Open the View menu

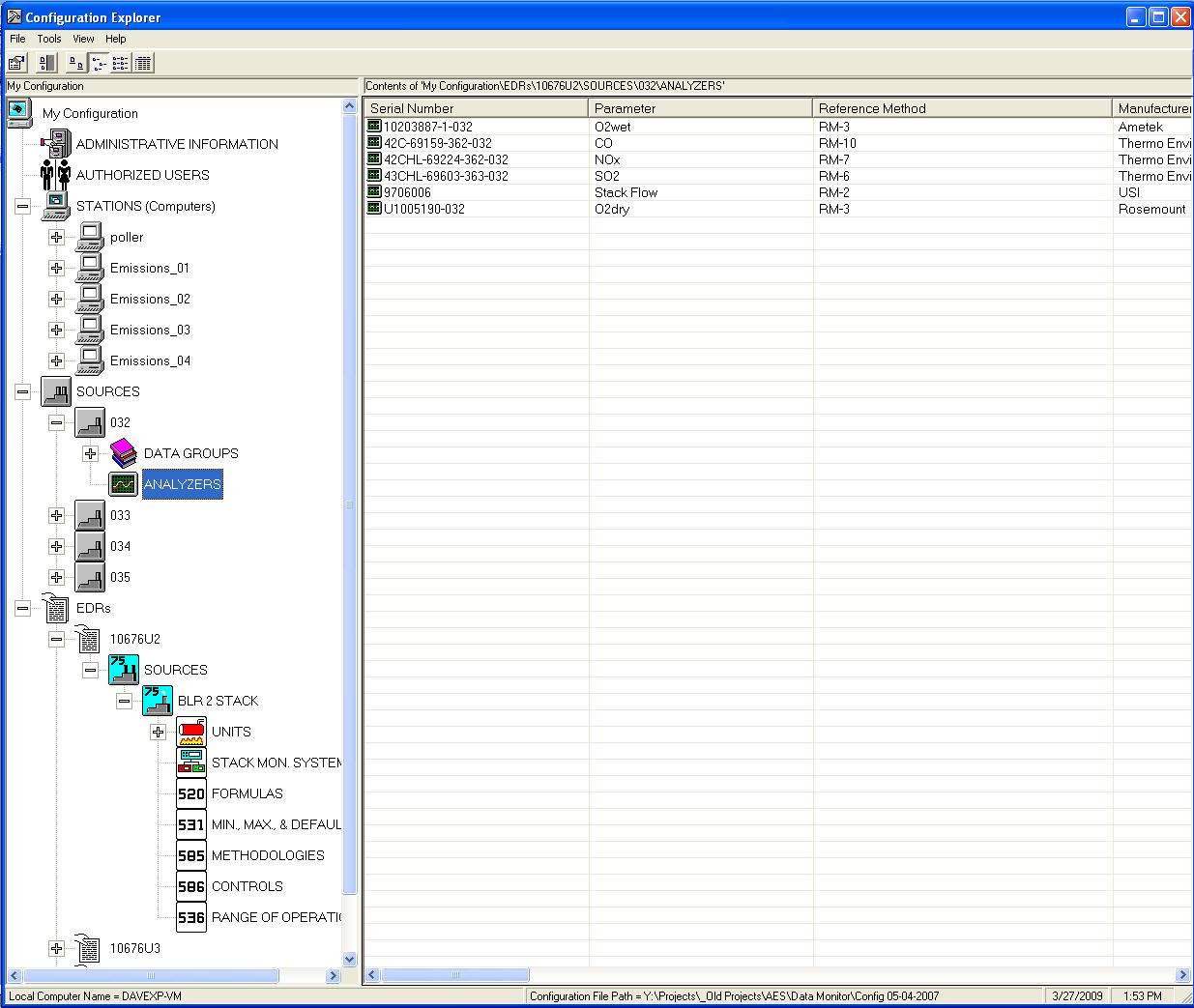click(x=83, y=39)
